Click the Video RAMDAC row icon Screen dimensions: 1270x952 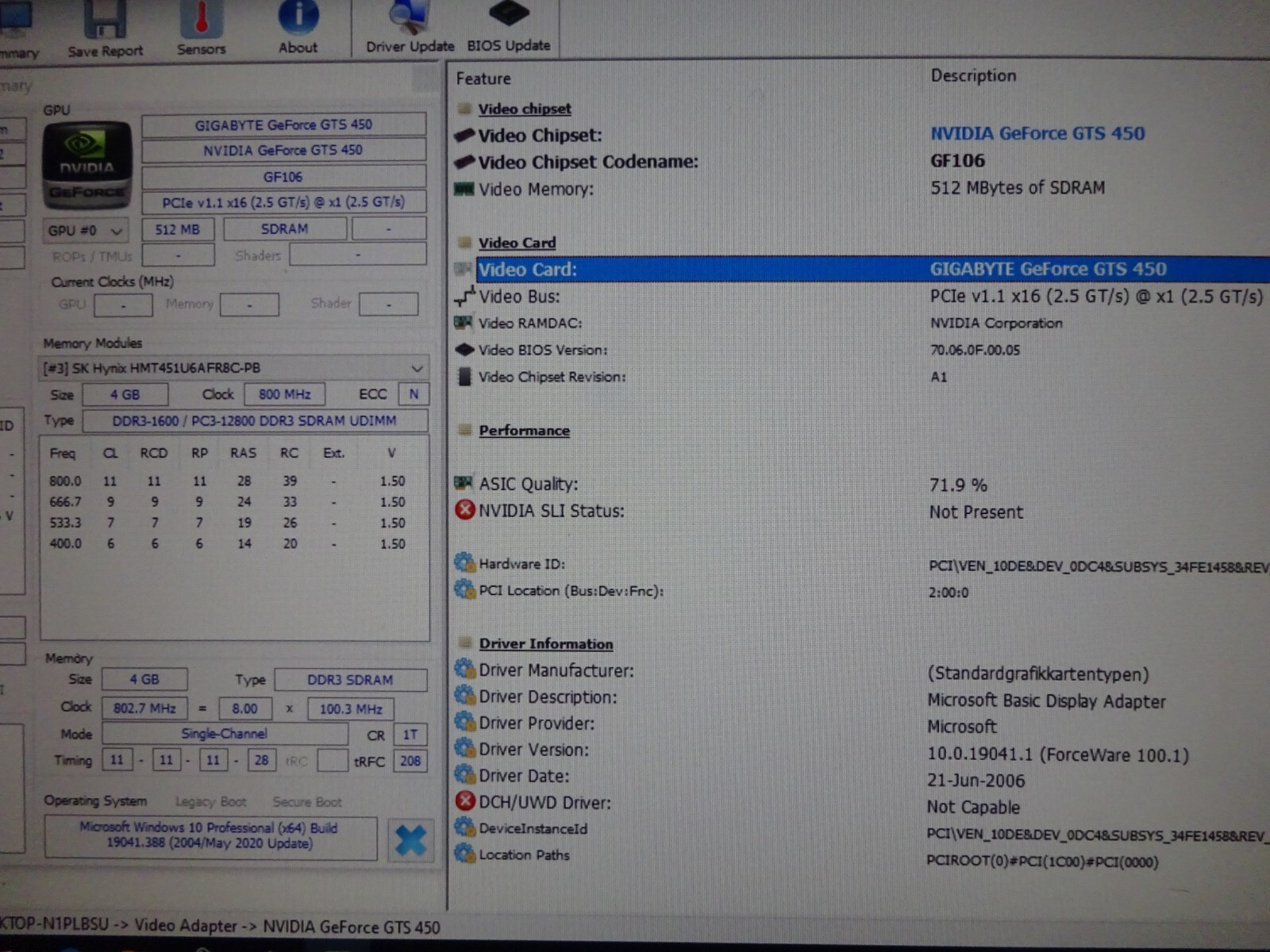[x=464, y=323]
